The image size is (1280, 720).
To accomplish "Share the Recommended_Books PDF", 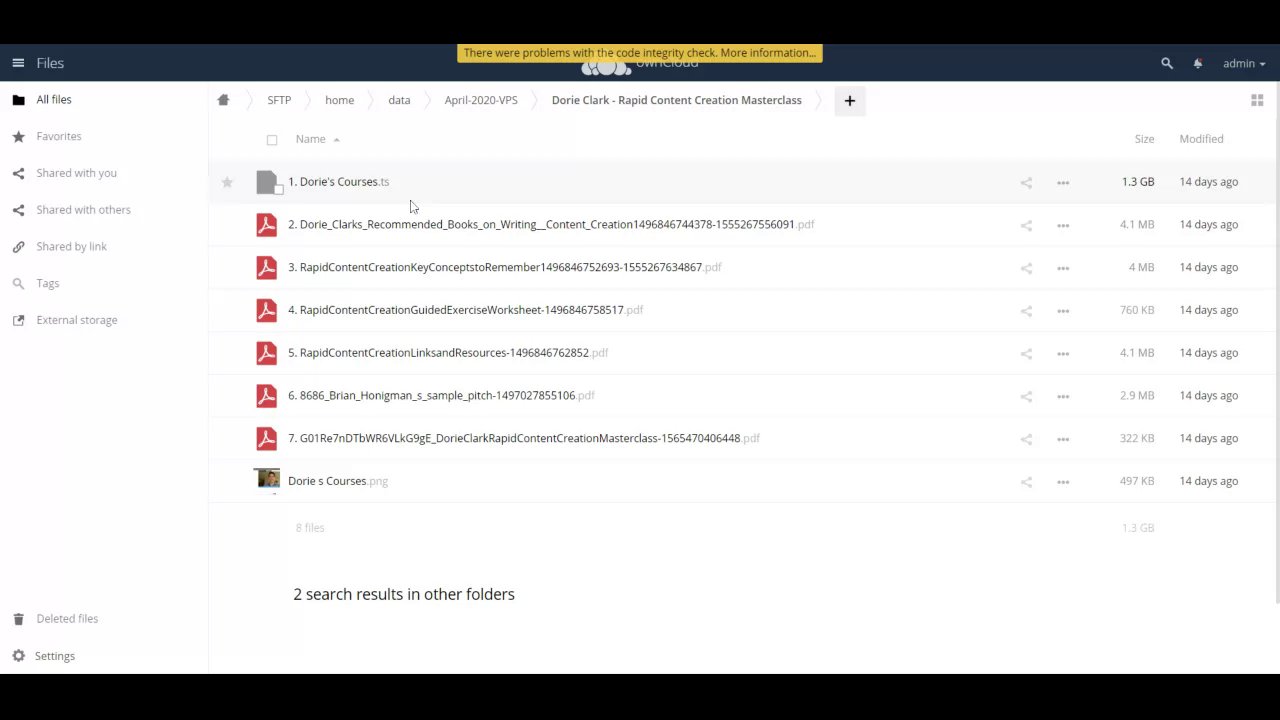I will (1026, 226).
